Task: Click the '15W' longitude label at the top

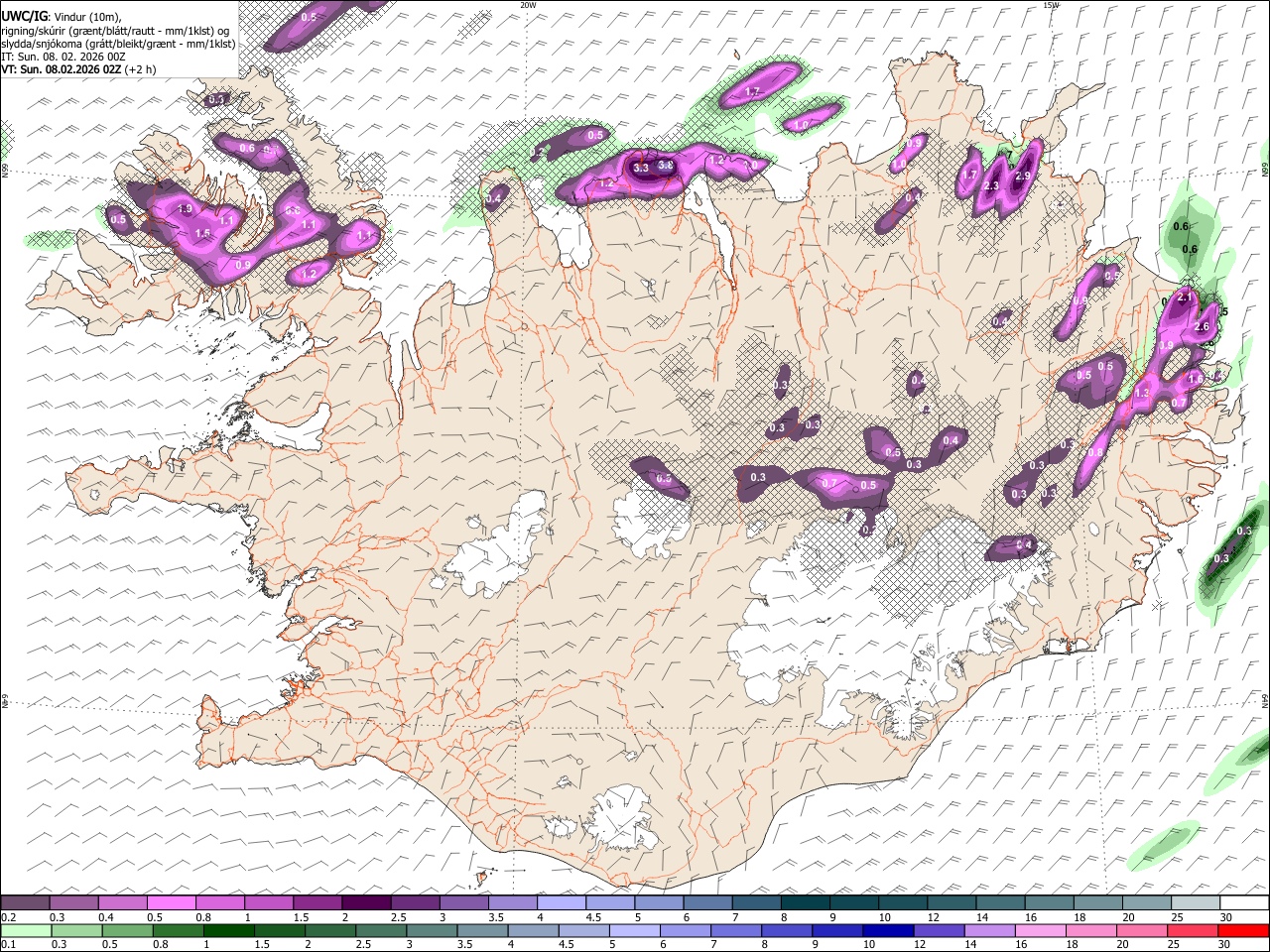Action: [1052, 5]
